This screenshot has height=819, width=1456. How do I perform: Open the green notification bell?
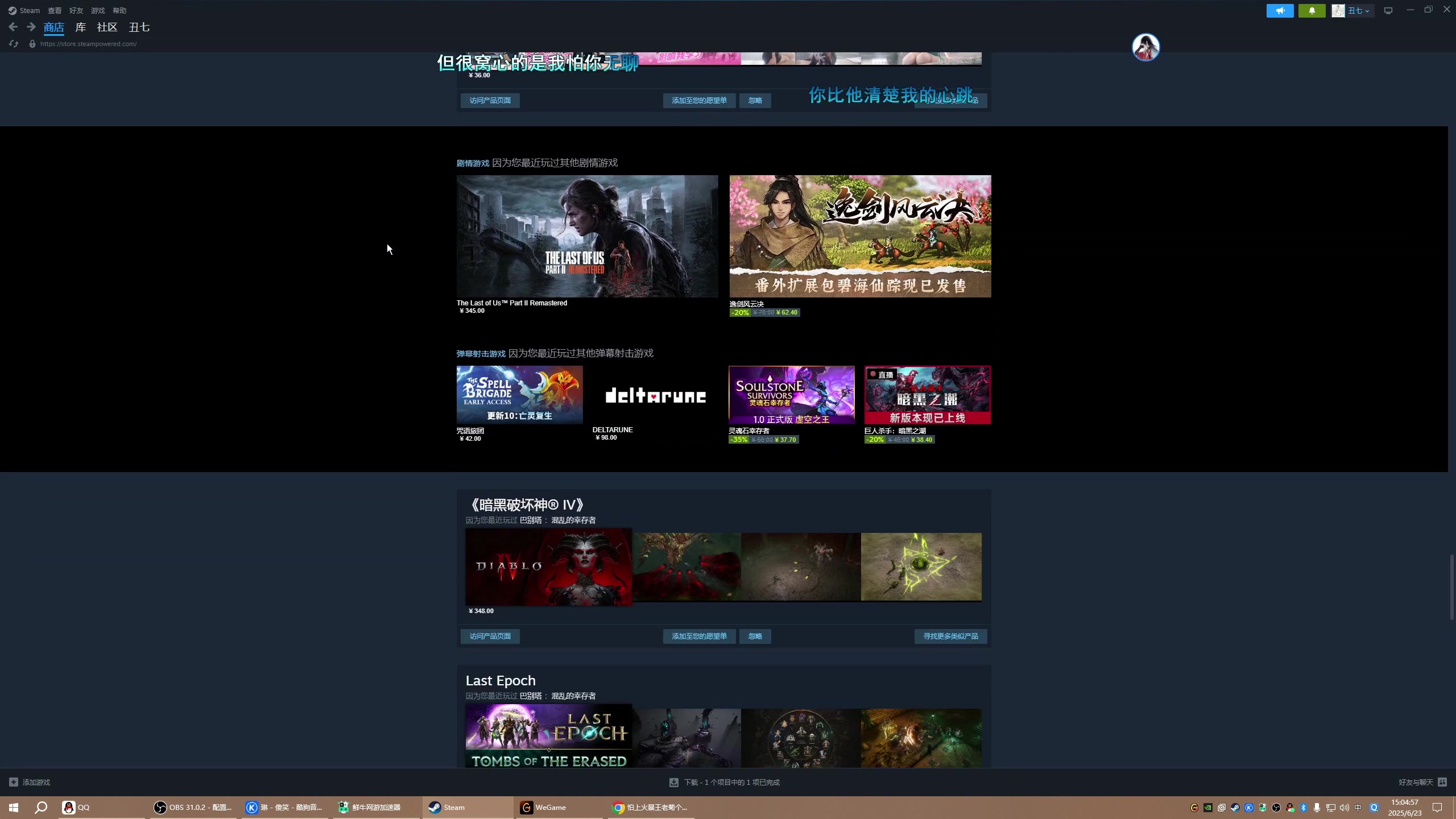tap(1312, 11)
